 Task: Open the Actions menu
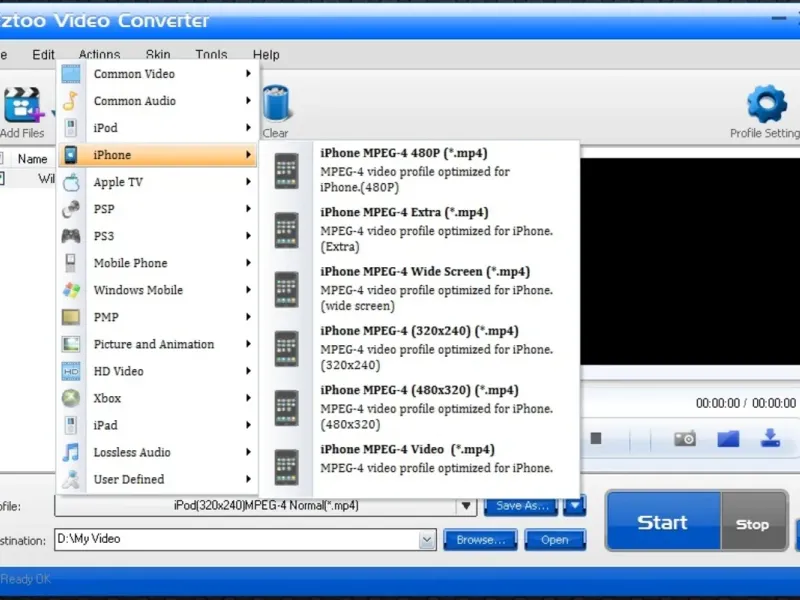pyautogui.click(x=99, y=55)
